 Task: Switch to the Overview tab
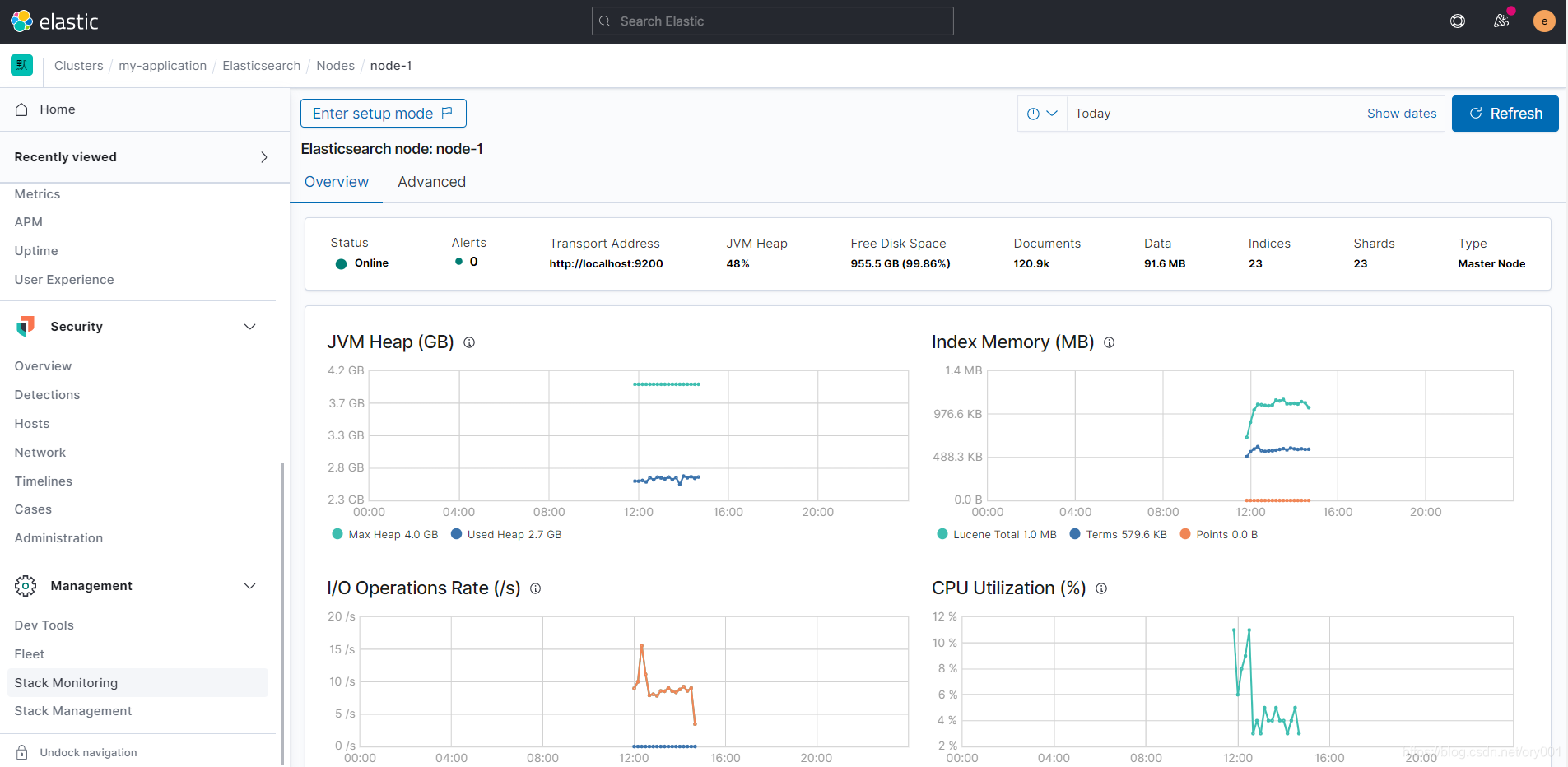(x=337, y=182)
